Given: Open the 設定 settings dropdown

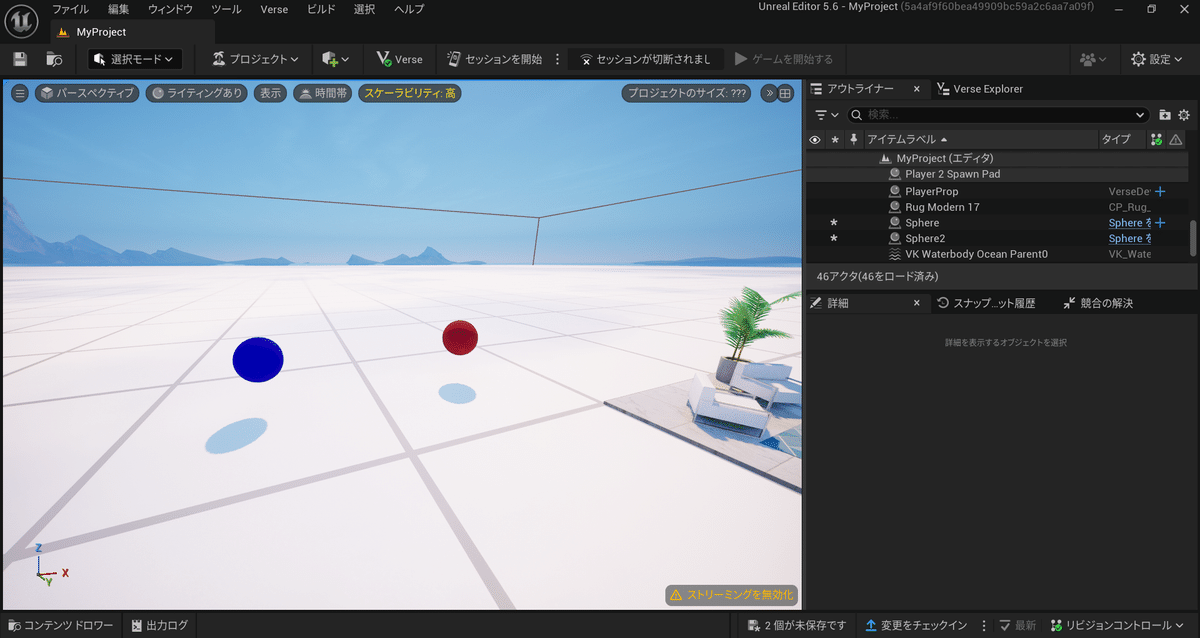Looking at the screenshot, I should click(x=1157, y=59).
